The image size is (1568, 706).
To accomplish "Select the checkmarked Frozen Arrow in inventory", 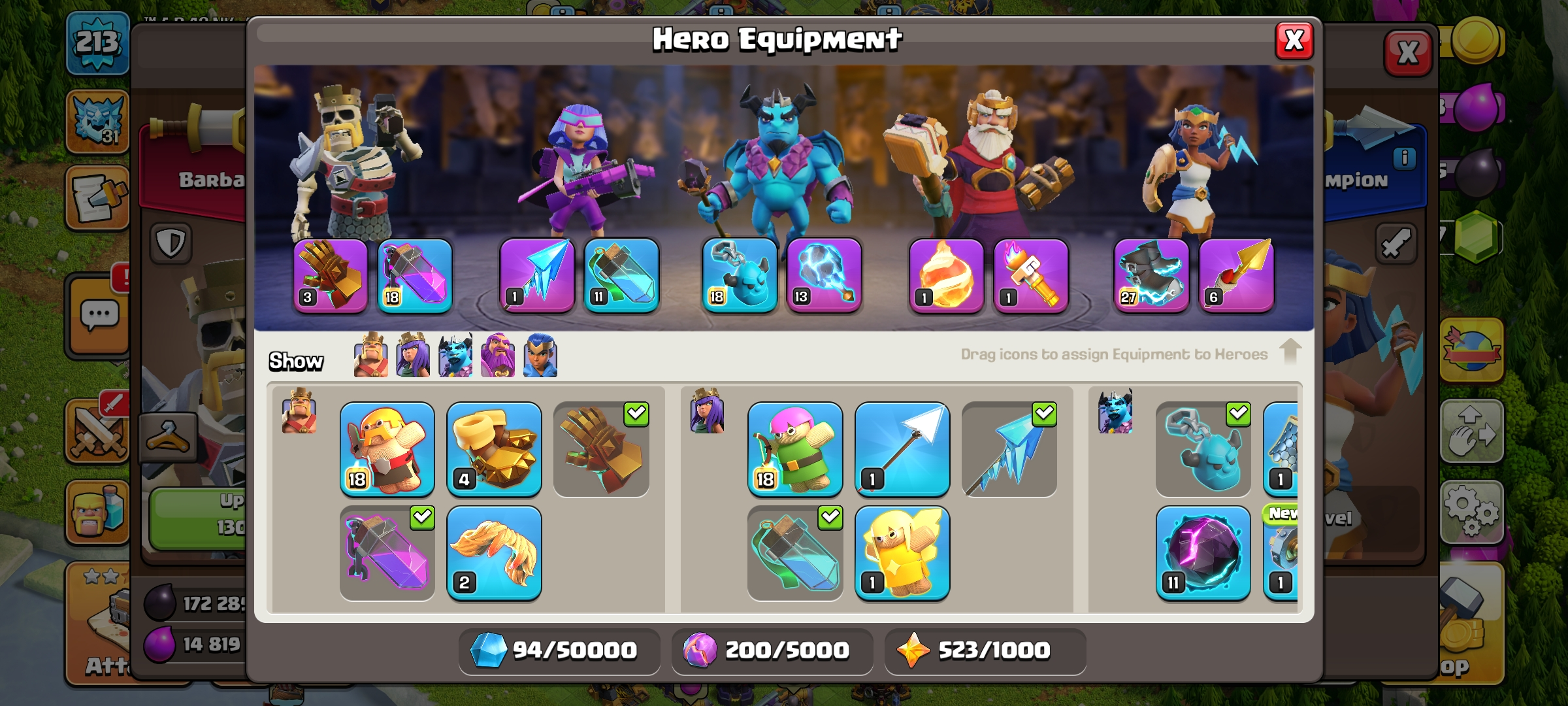I will pos(1009,450).
